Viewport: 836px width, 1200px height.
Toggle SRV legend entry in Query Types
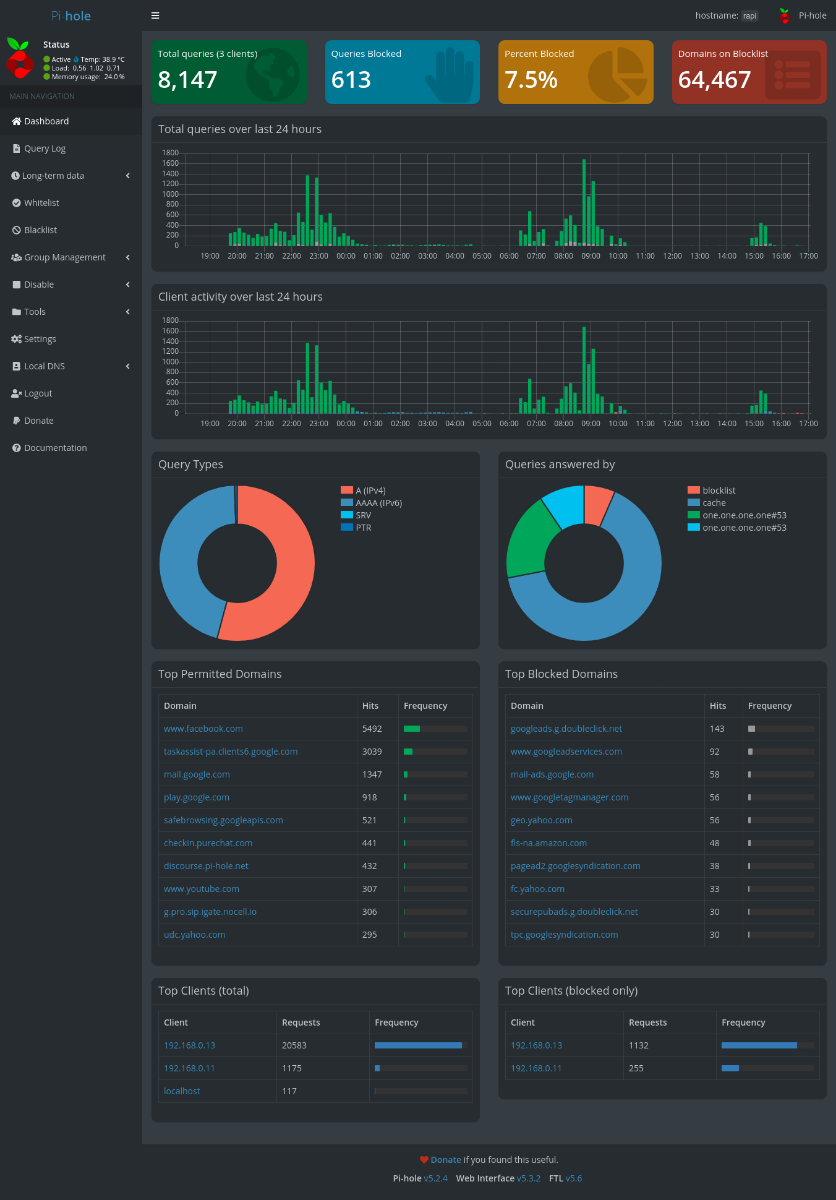click(356, 514)
